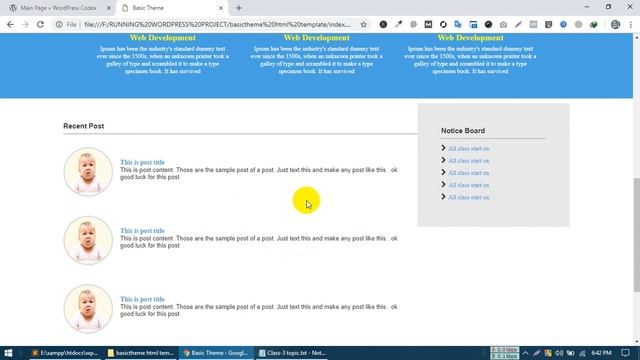Switch to the Main Page WordPress Codex tab
640x360 pixels.
point(57,8)
